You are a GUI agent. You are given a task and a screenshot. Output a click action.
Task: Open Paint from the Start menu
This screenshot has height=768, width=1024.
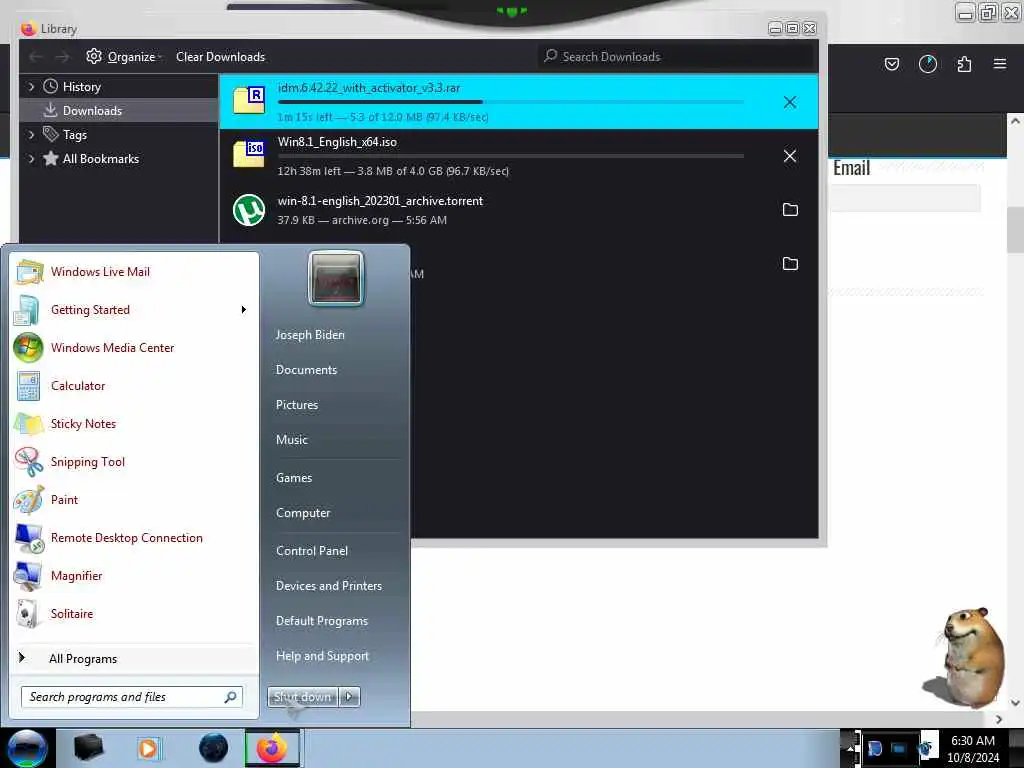pos(133,500)
